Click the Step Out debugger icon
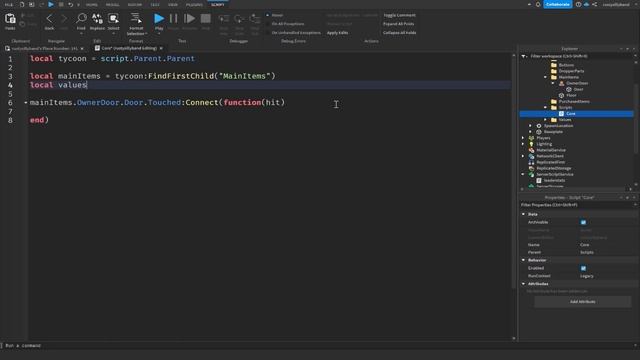 tap(255, 19)
